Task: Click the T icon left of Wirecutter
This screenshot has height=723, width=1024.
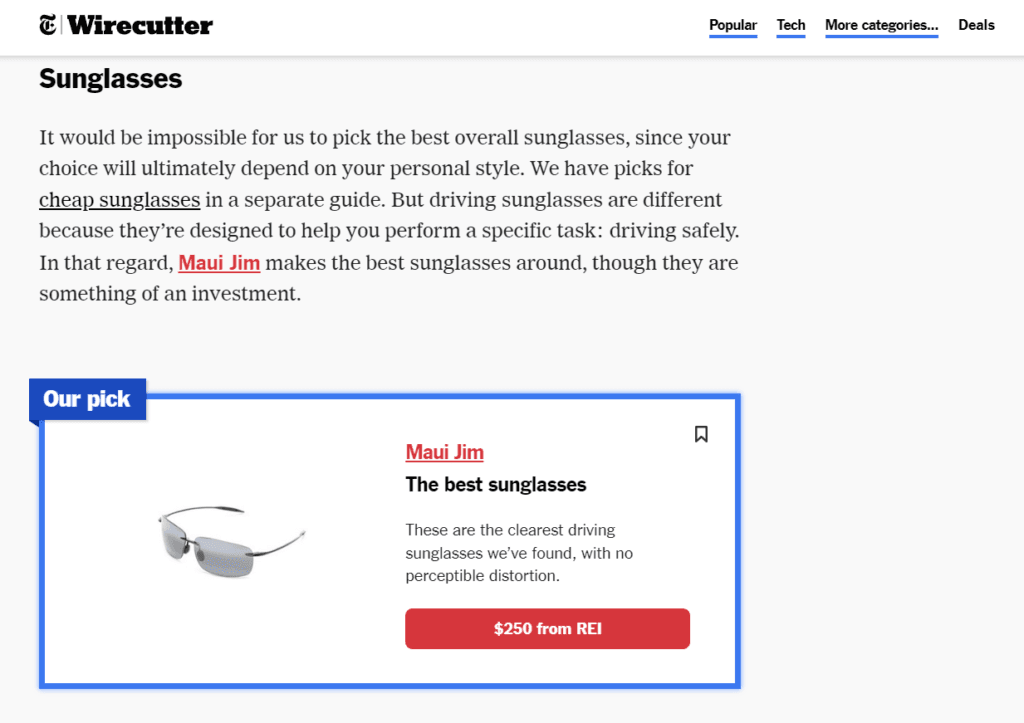Action: click(x=47, y=24)
